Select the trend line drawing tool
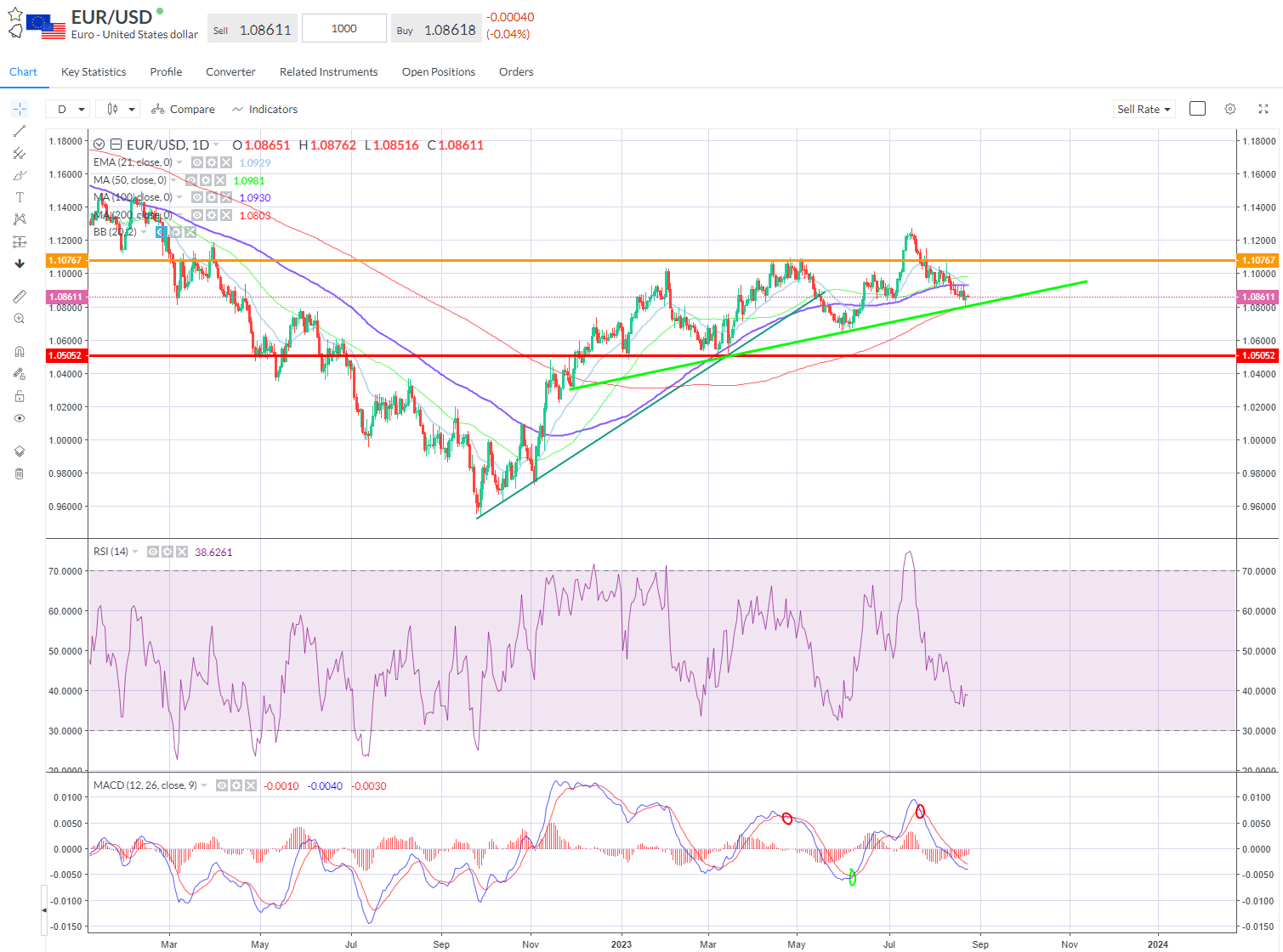The height and width of the screenshot is (952, 1283). [20, 131]
